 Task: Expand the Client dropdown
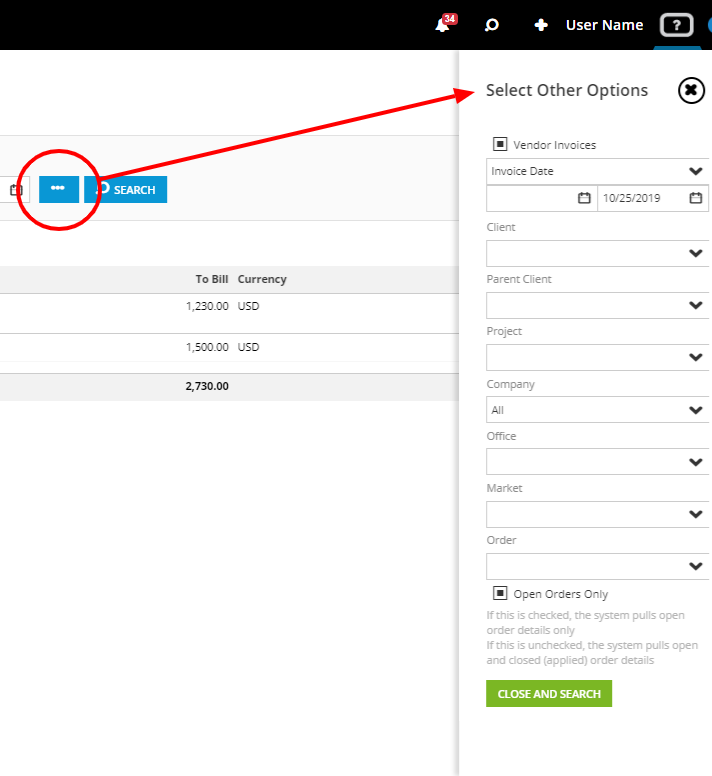(597, 253)
